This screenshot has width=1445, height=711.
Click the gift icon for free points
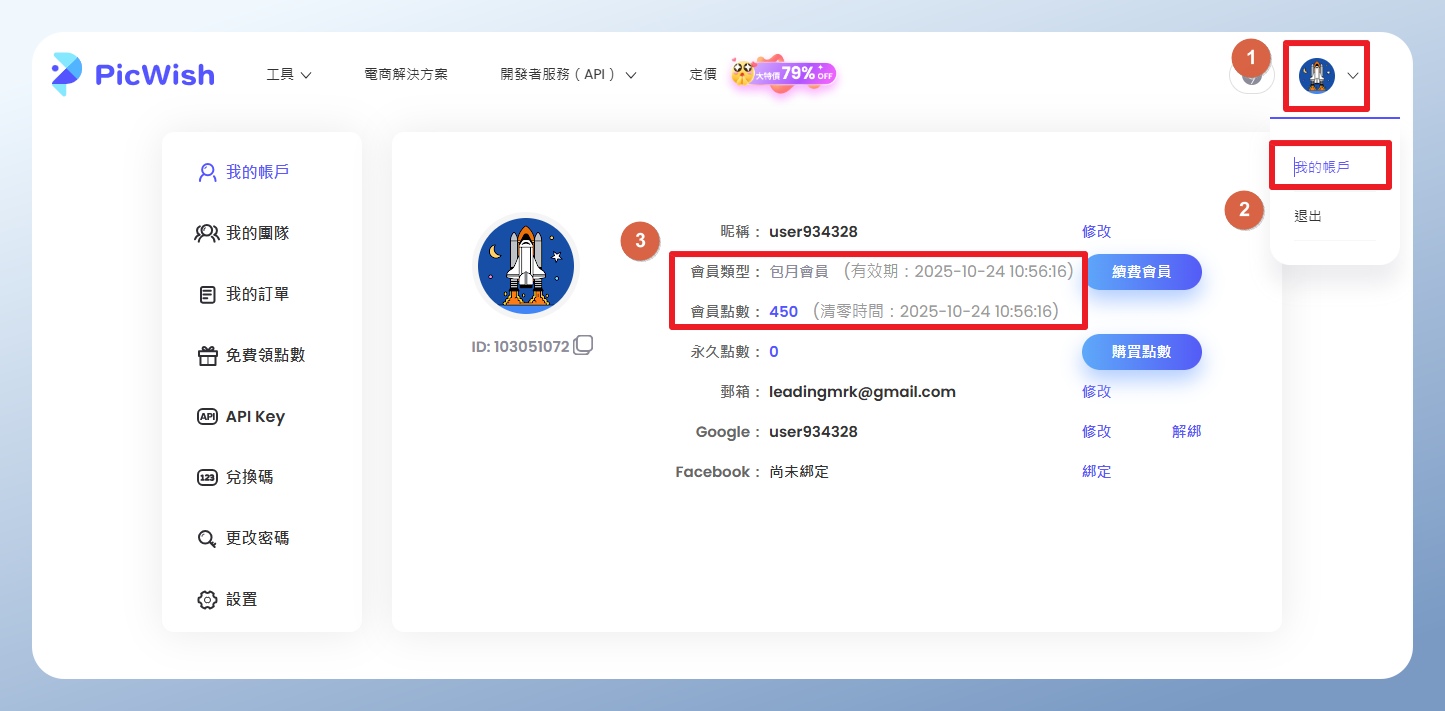click(207, 356)
